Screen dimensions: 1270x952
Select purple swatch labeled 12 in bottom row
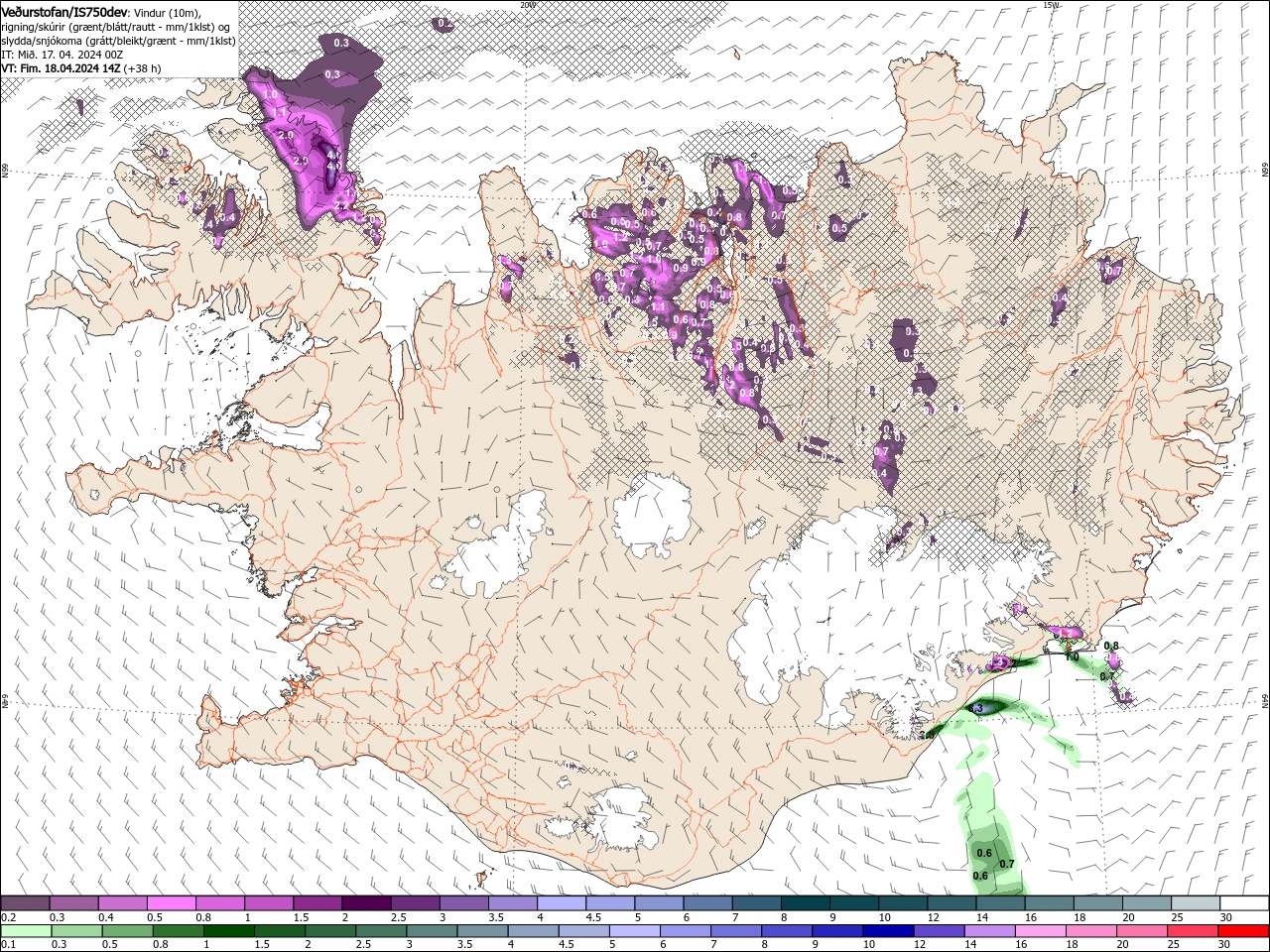click(939, 931)
